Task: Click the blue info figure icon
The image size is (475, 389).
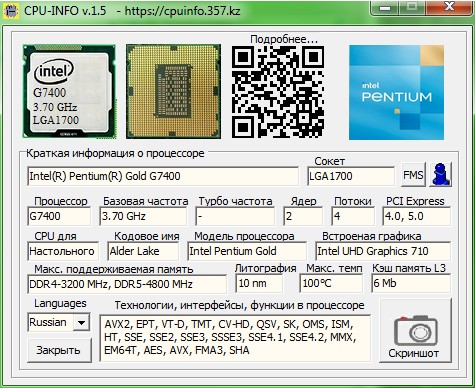Action: [x=441, y=174]
